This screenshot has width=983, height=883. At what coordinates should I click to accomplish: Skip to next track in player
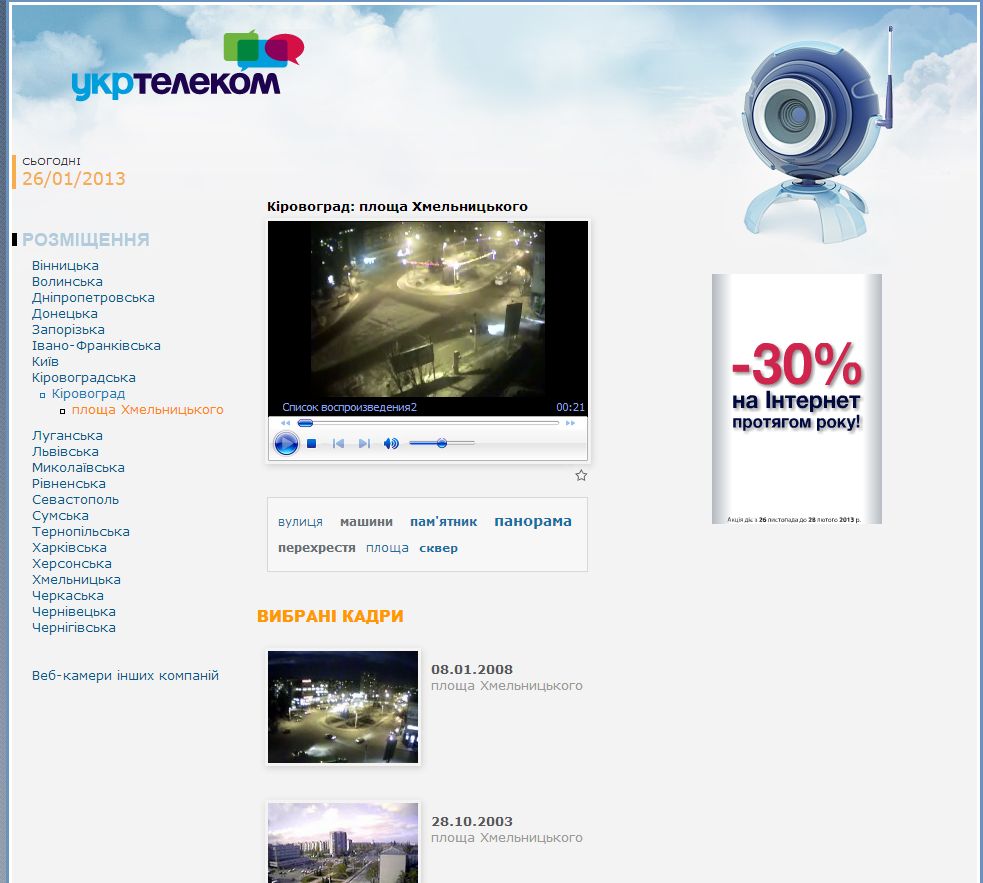(364, 444)
